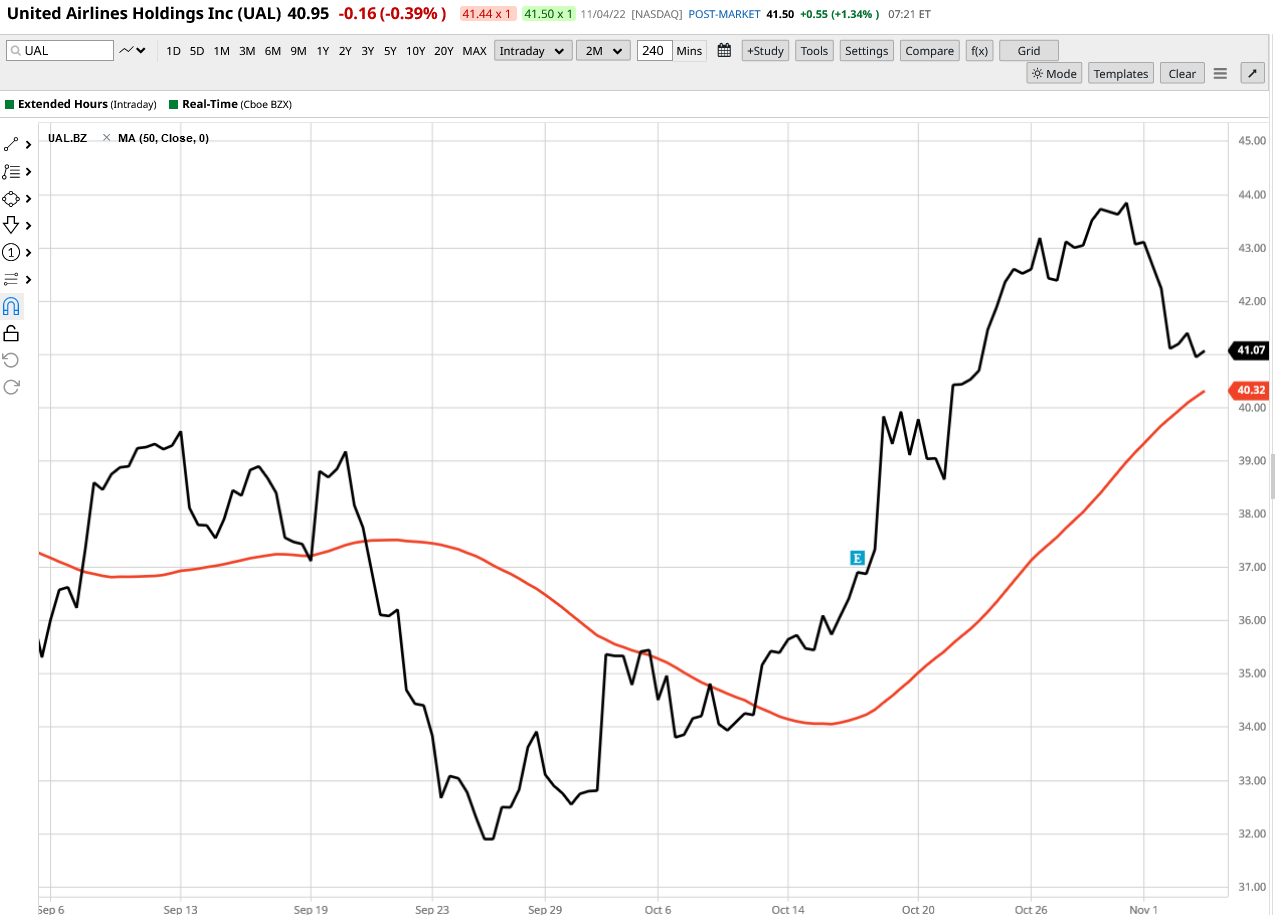Click the UAL.BZ chart legend label
Viewport: 1275px width, 915px height.
tap(67, 138)
